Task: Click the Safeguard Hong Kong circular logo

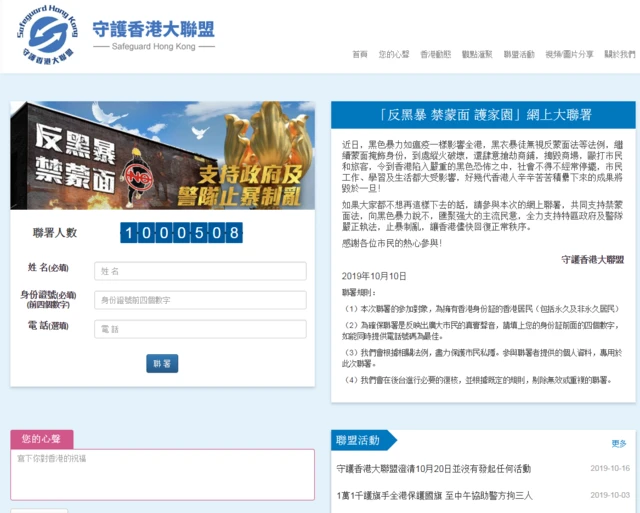Action: coord(47,35)
